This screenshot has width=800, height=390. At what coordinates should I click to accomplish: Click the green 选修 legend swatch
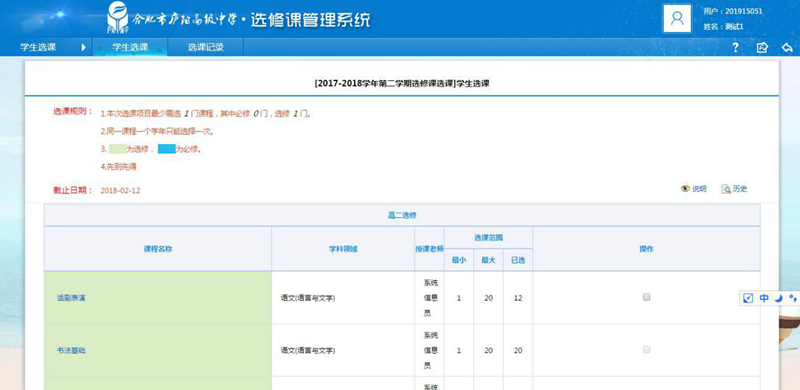(117, 149)
